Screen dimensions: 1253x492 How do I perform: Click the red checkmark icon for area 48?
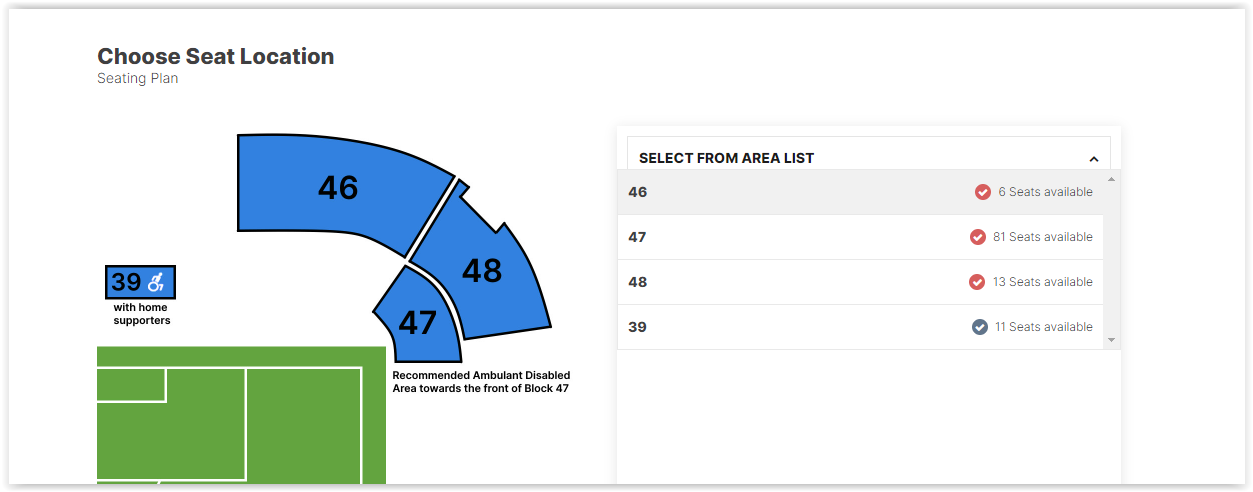coord(977,282)
